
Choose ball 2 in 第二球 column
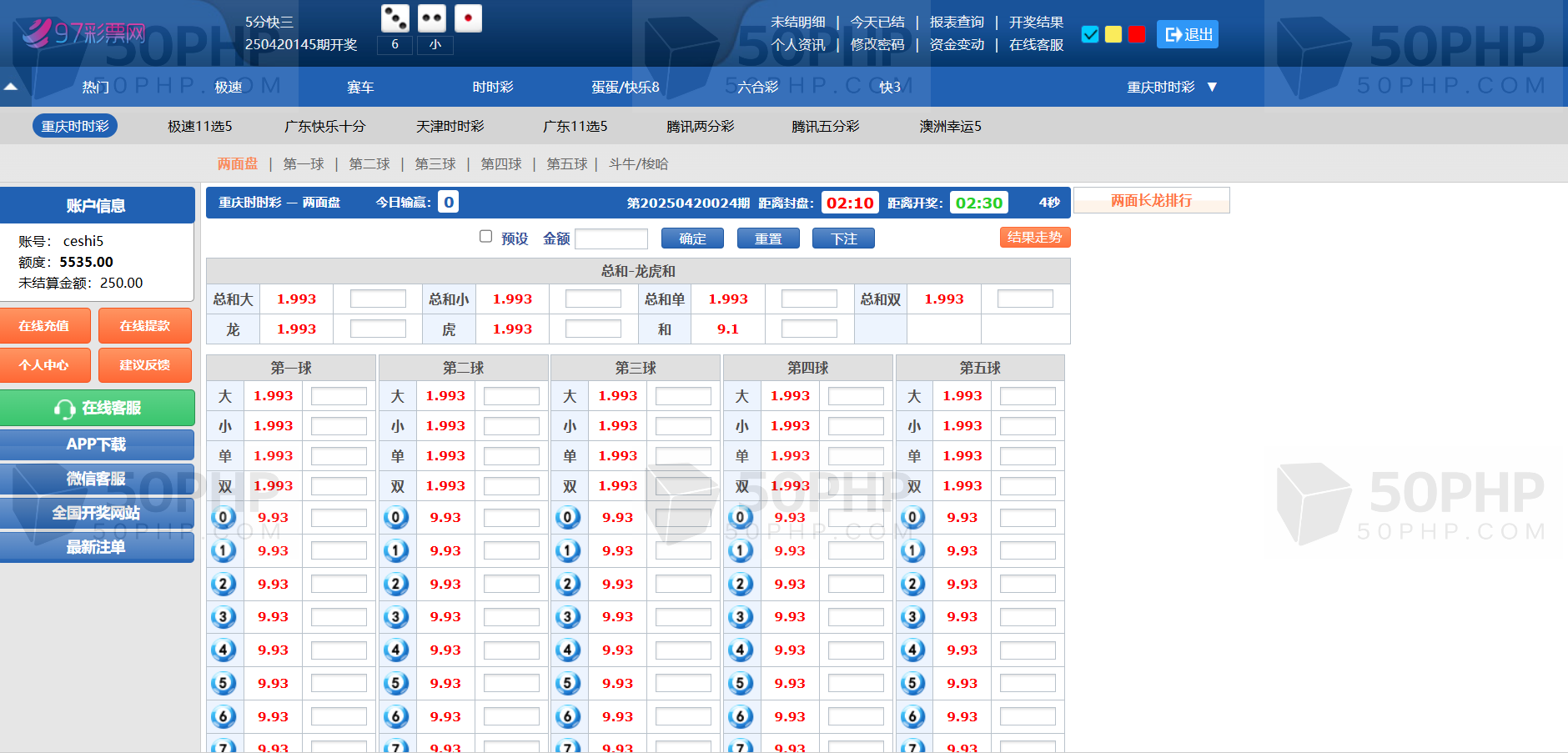[x=395, y=584]
